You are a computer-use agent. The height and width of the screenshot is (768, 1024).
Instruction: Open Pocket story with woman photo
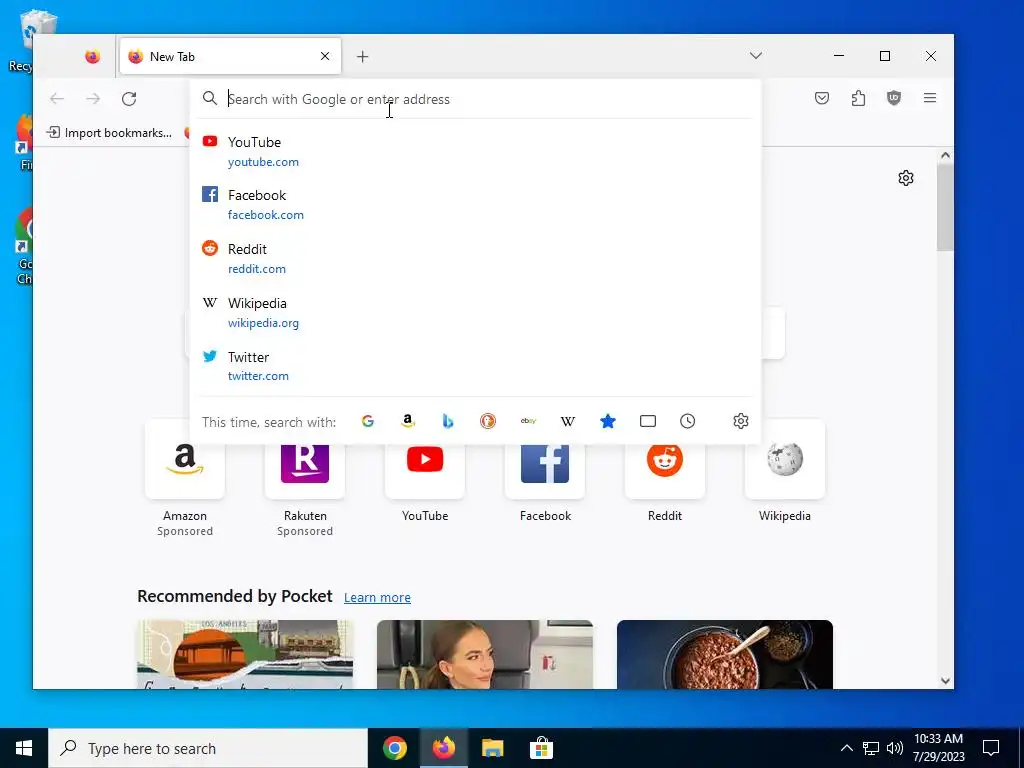(485, 654)
